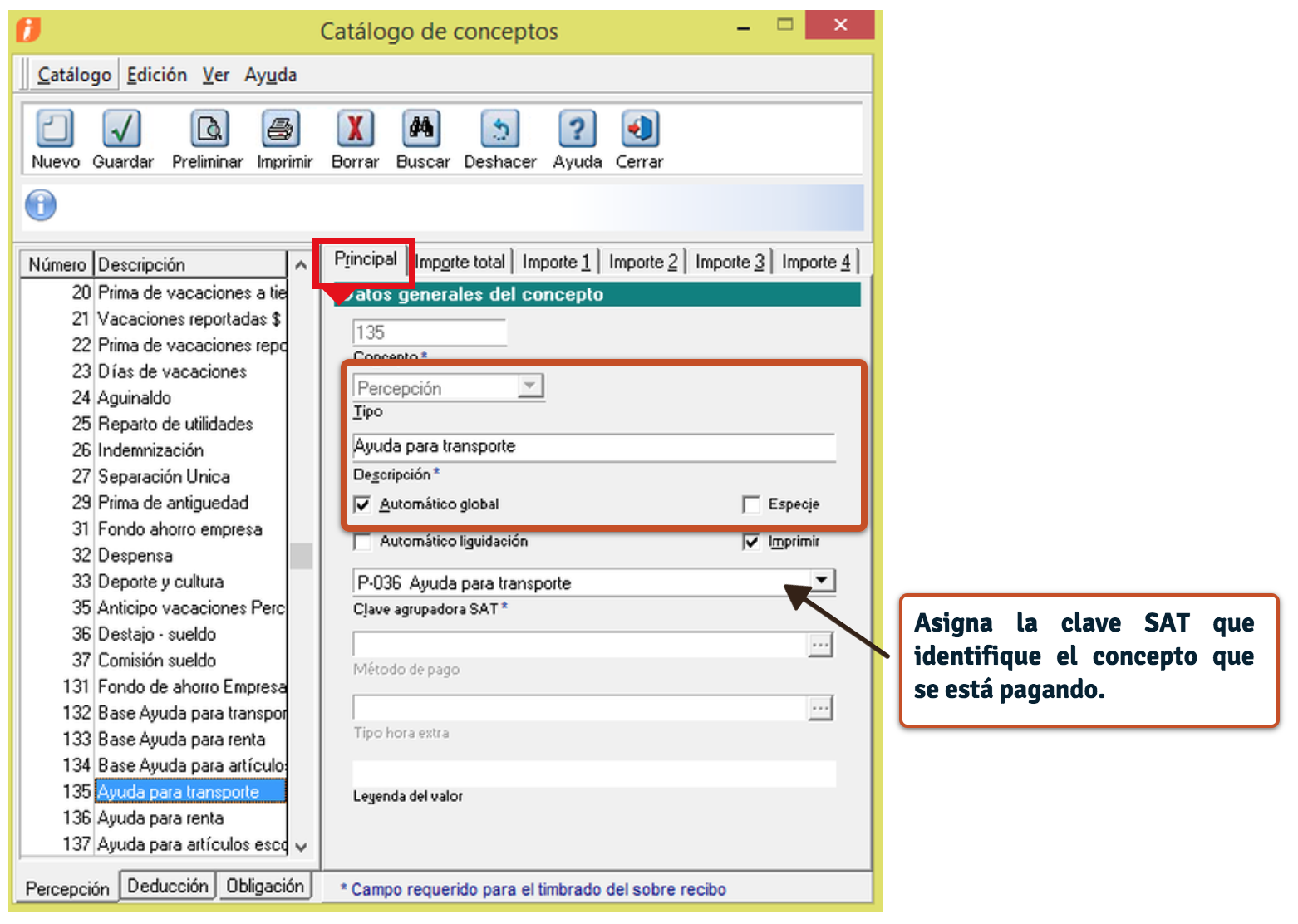Check the Automático liquidación box
The image size is (1298, 924).
click(x=362, y=542)
